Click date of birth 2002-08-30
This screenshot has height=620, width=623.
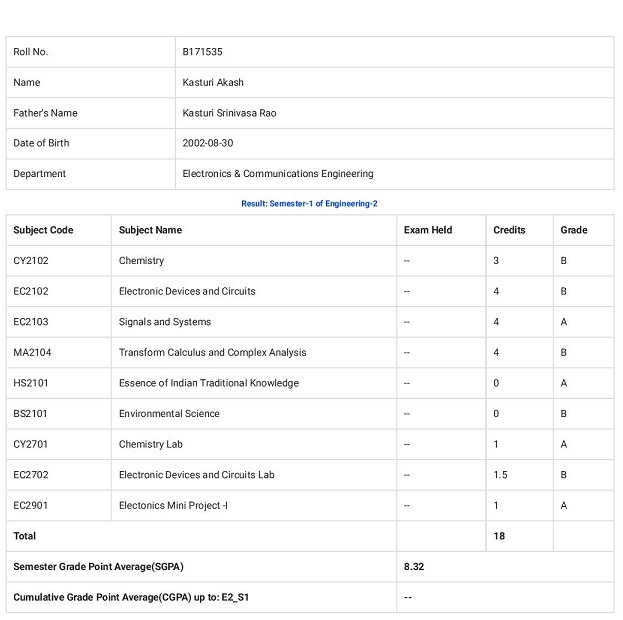[208, 143]
